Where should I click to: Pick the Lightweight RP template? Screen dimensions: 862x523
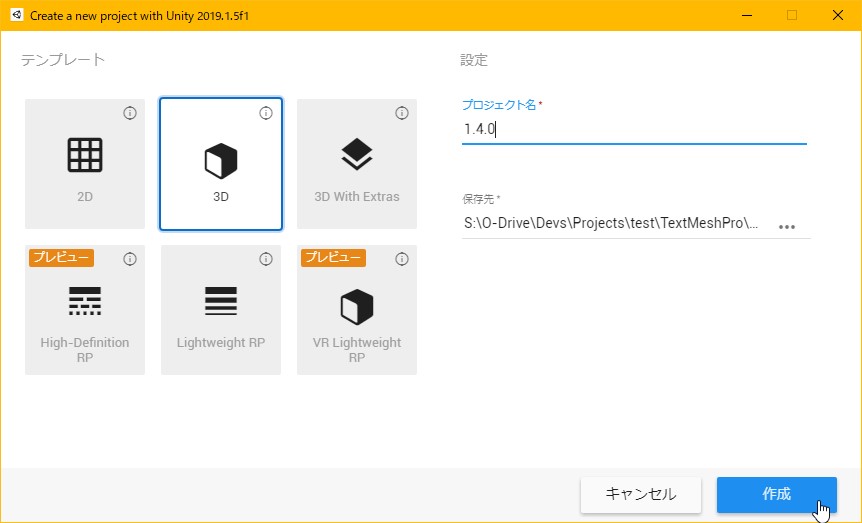click(x=221, y=310)
